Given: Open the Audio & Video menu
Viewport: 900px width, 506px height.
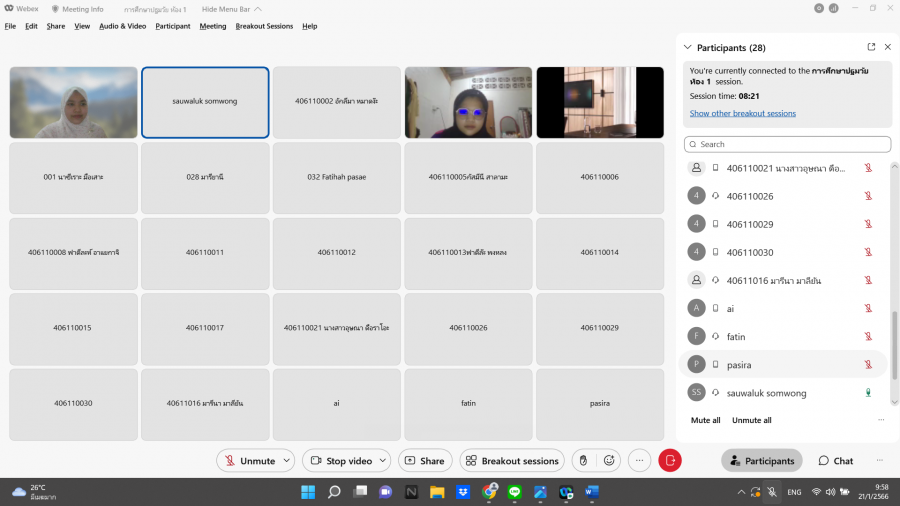Looking at the screenshot, I should click(x=122, y=26).
